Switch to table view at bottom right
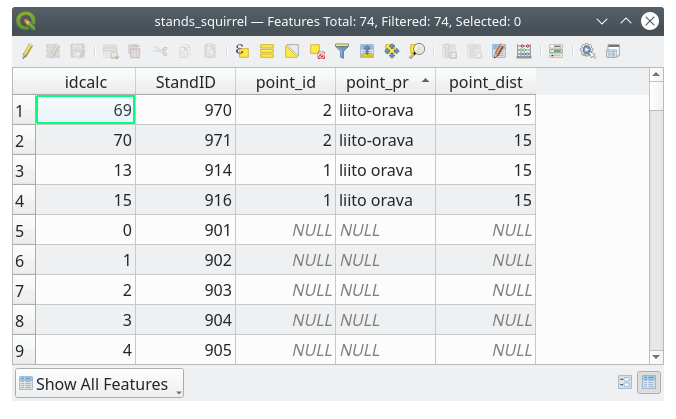 [648, 383]
